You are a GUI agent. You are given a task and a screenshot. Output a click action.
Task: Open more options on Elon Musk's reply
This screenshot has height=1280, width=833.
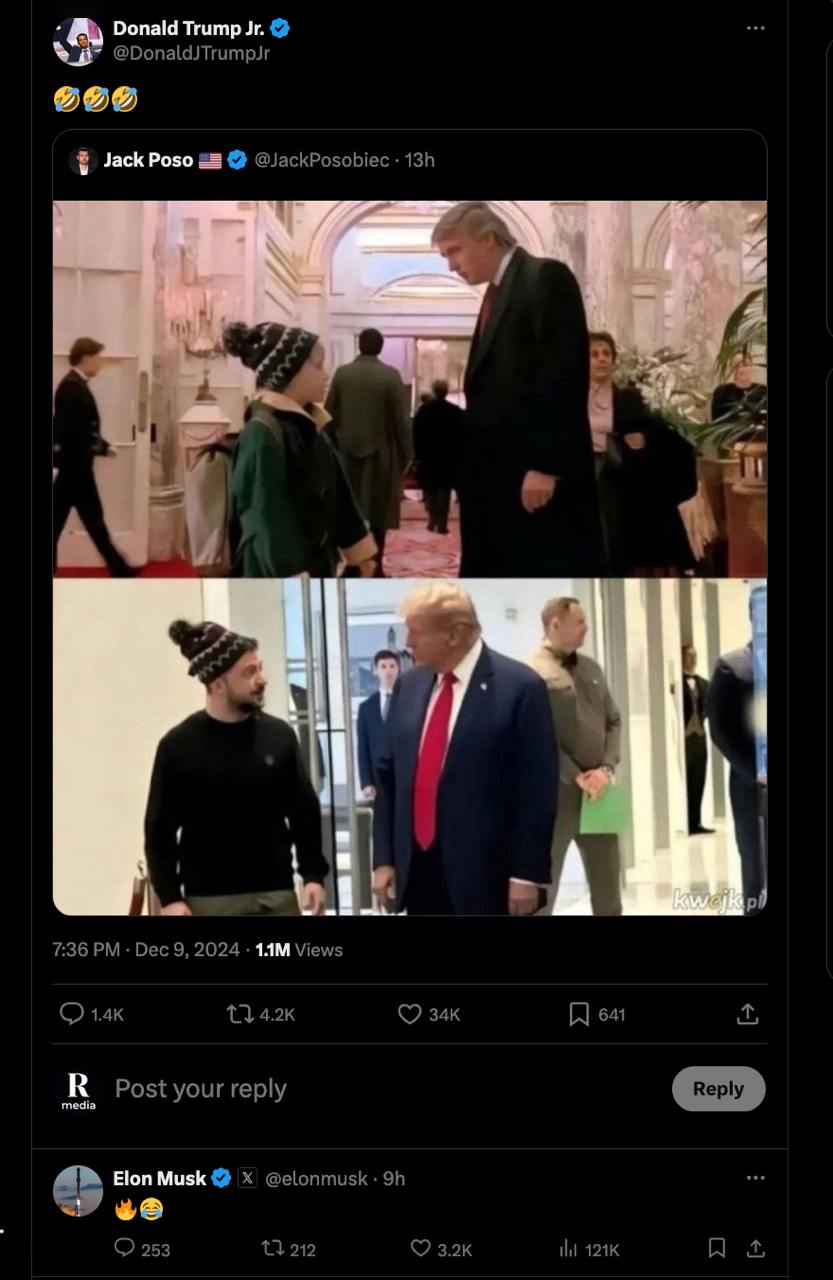coord(756,1178)
